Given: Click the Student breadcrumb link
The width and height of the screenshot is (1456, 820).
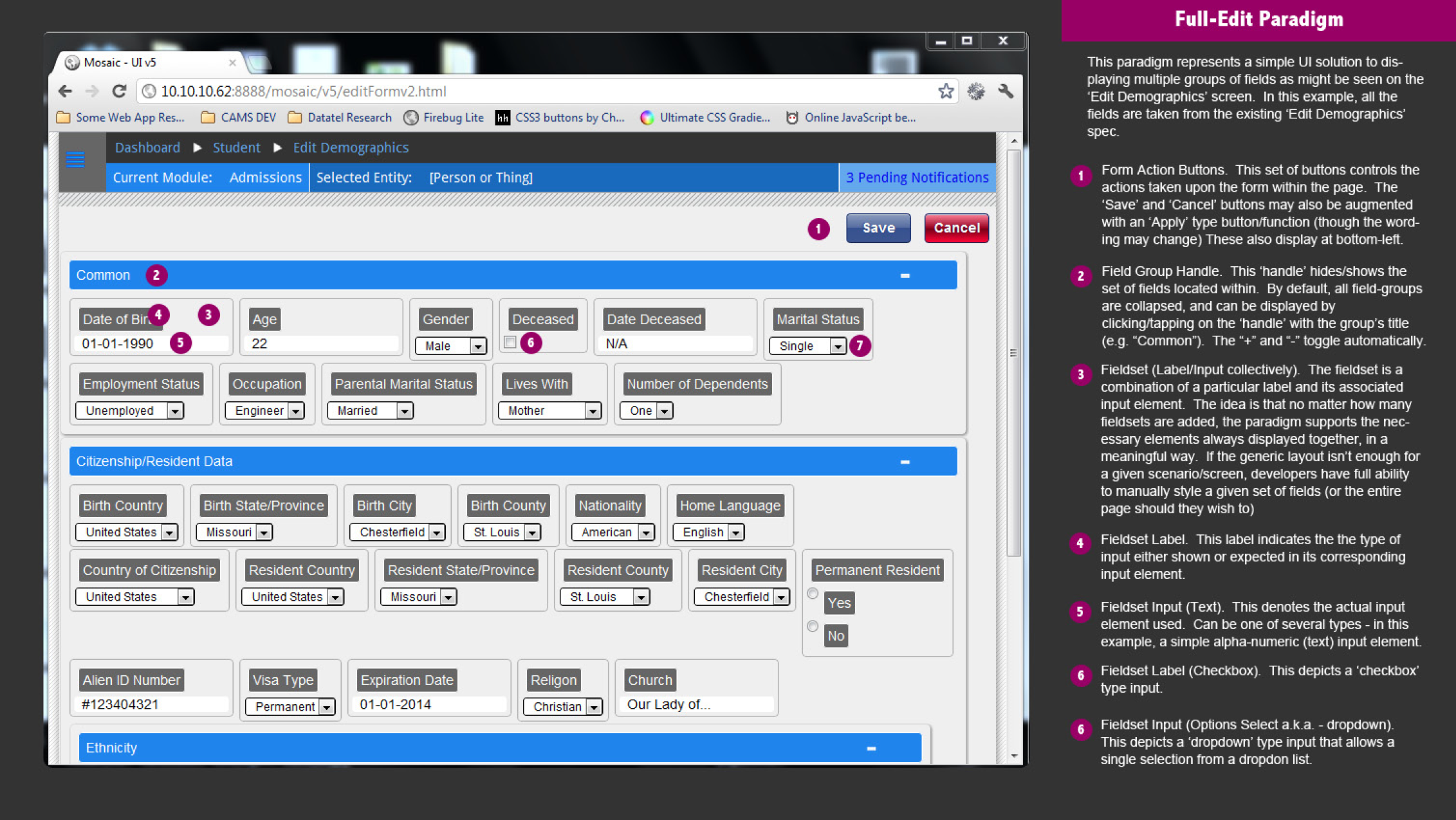Looking at the screenshot, I should tap(236, 147).
